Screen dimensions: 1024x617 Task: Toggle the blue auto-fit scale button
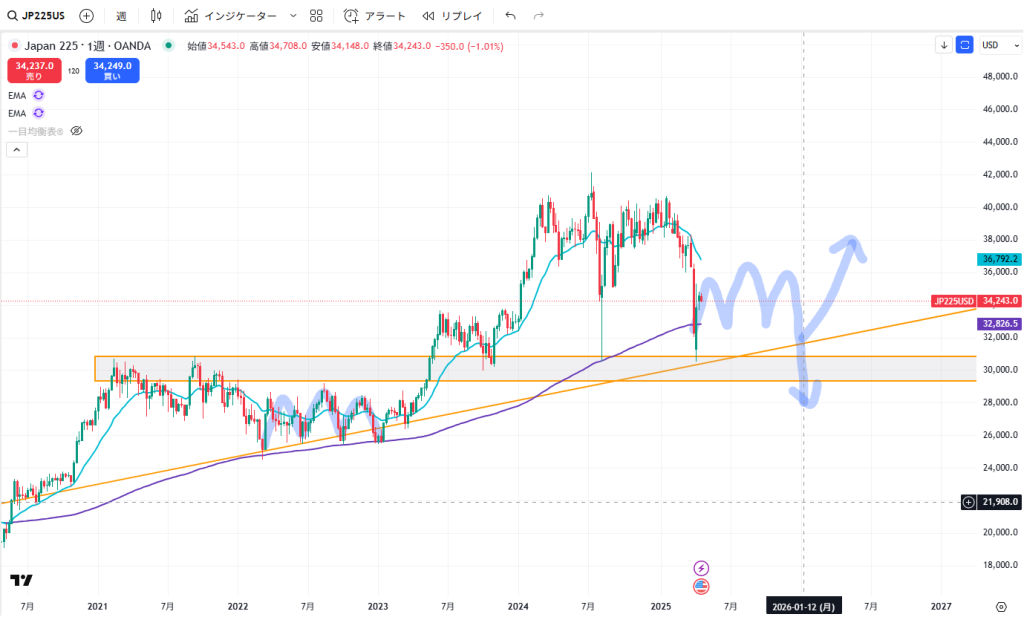[965, 45]
